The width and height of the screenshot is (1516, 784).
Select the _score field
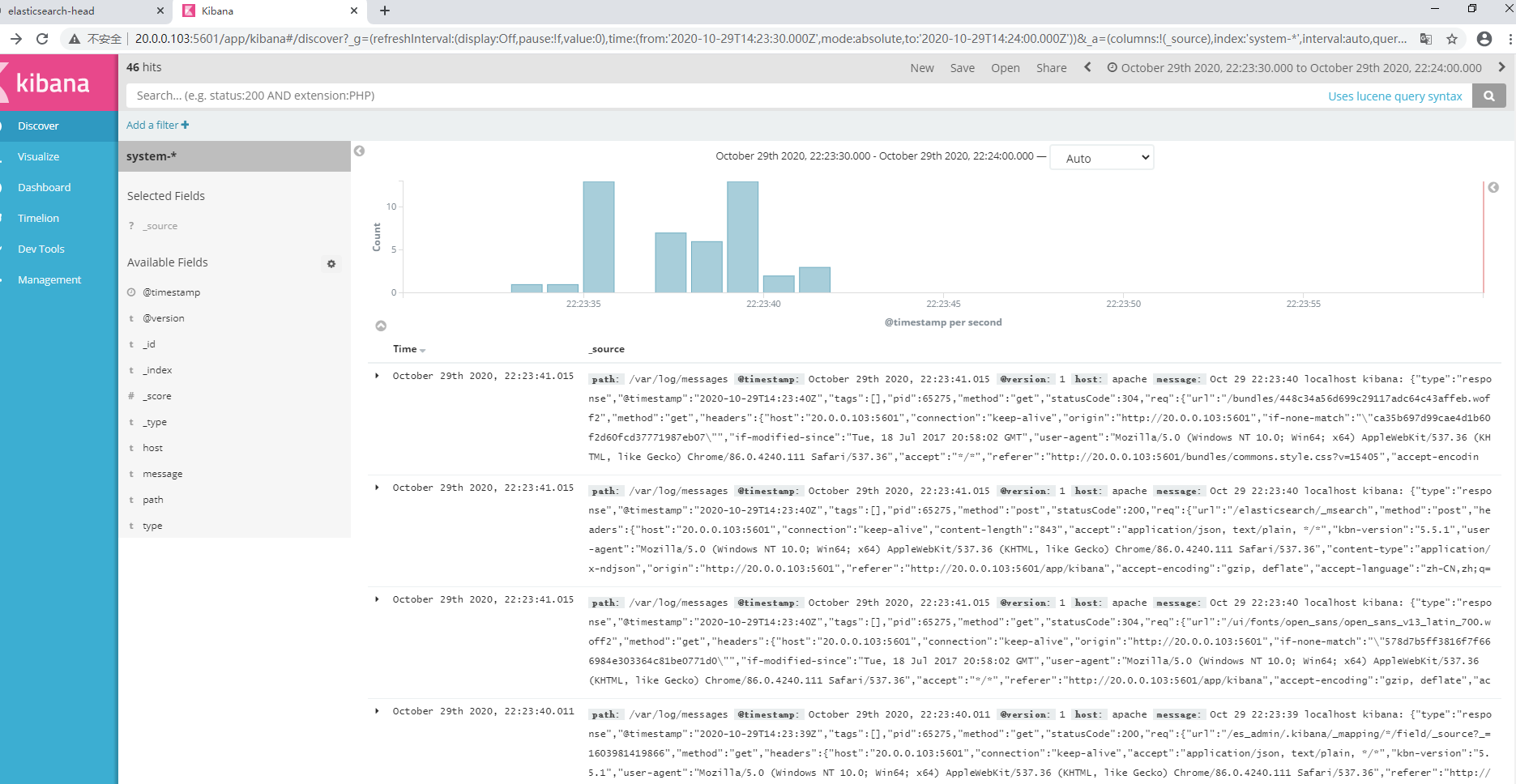pos(157,396)
